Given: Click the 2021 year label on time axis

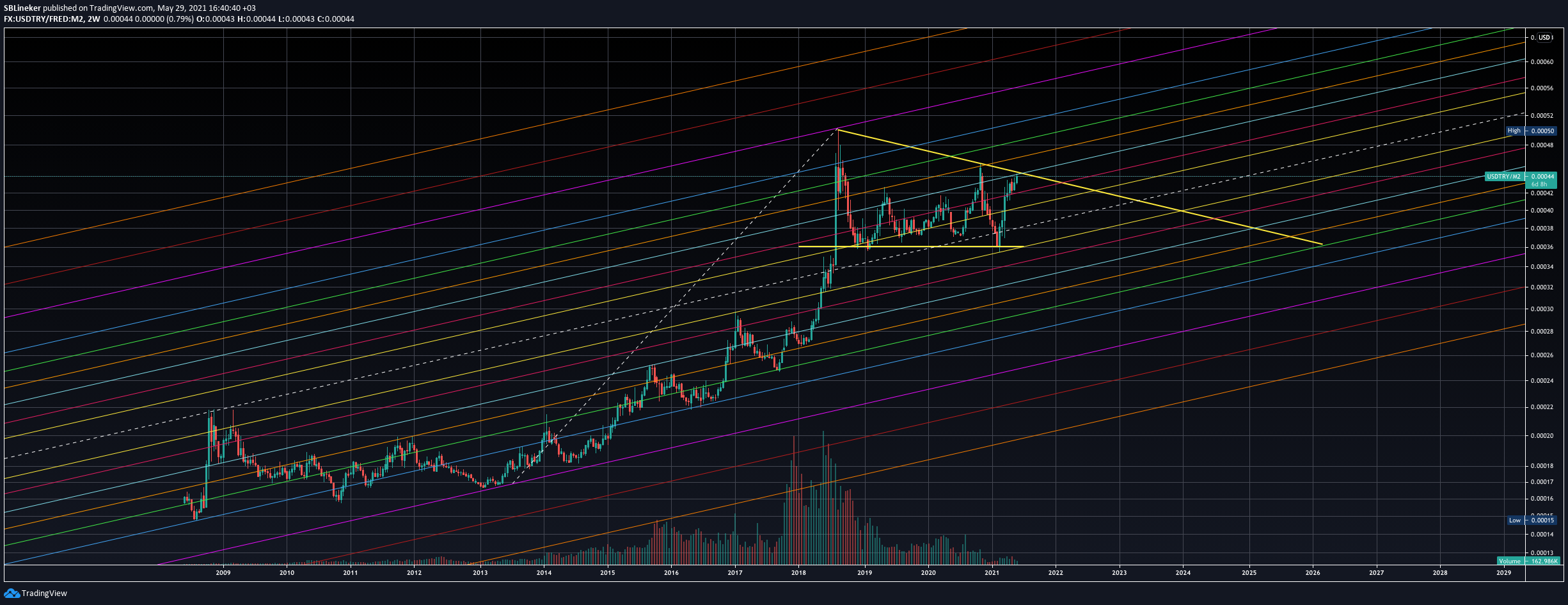Looking at the screenshot, I should 992,573.
